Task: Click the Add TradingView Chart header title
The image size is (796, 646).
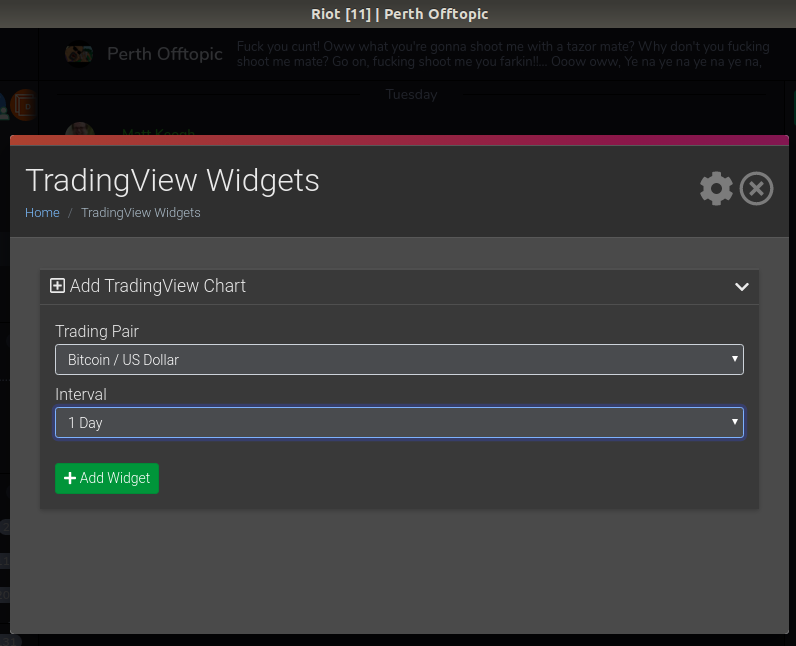Action: pyautogui.click(x=157, y=286)
